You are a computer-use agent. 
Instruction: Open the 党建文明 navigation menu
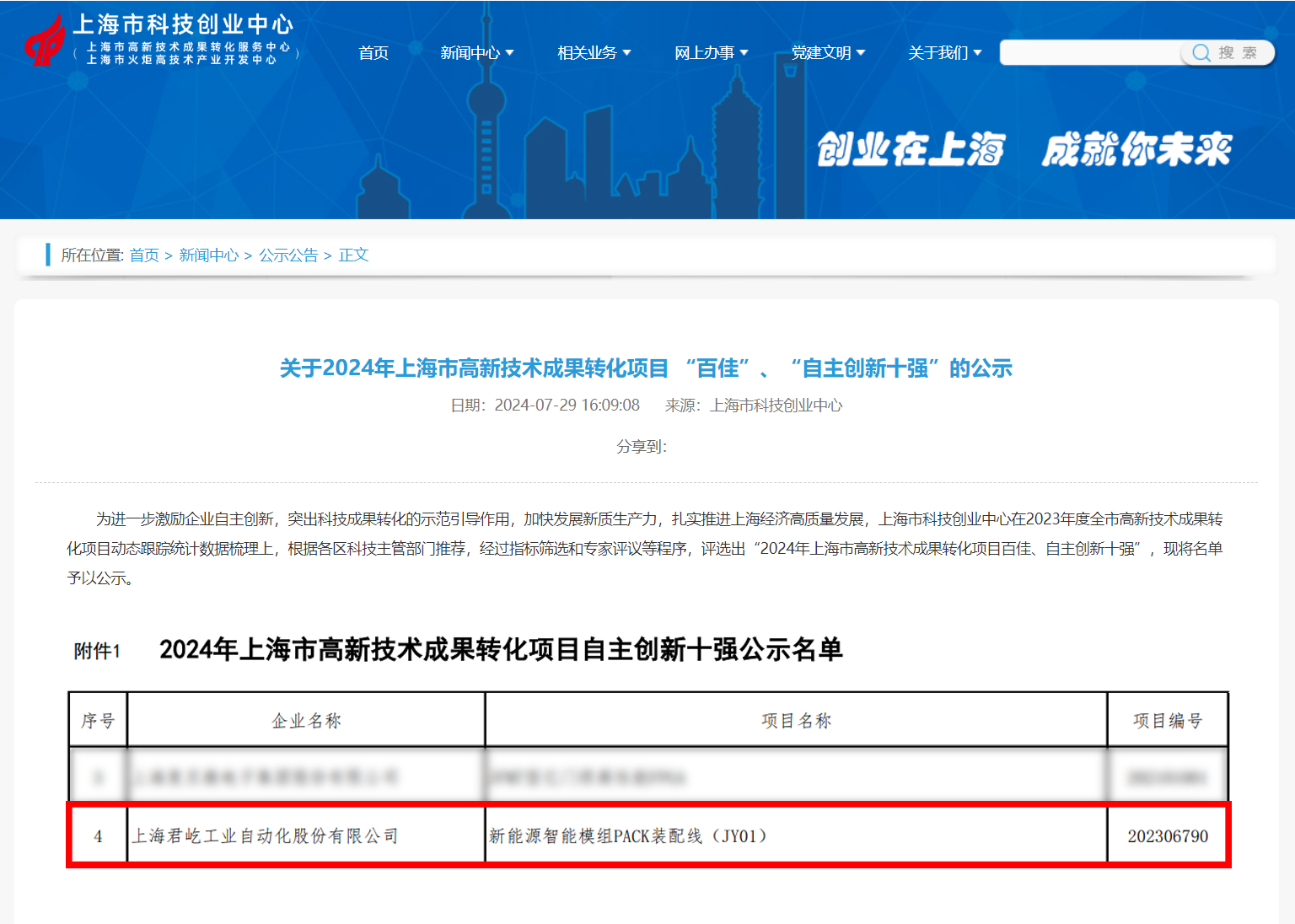(x=828, y=53)
